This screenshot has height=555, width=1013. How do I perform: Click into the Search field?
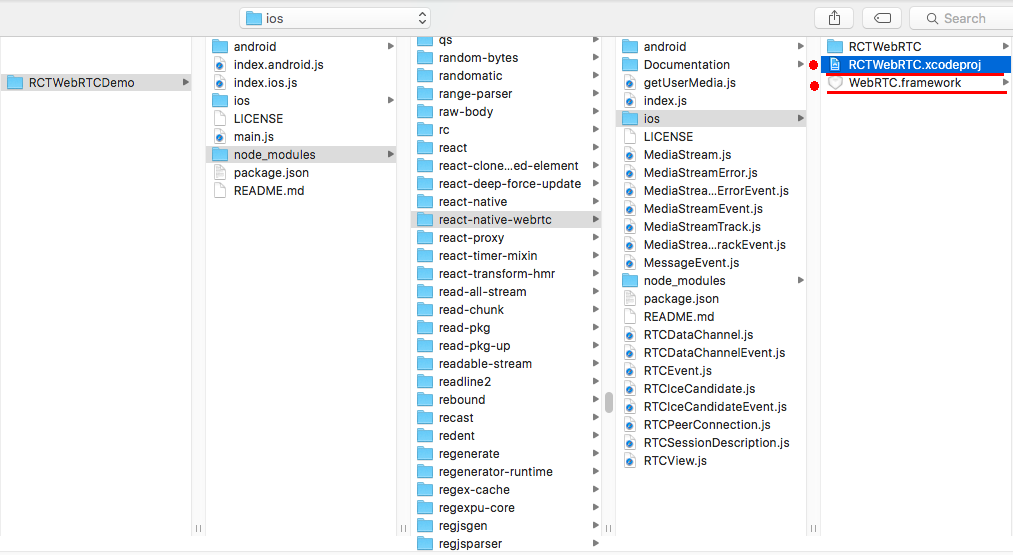961,18
